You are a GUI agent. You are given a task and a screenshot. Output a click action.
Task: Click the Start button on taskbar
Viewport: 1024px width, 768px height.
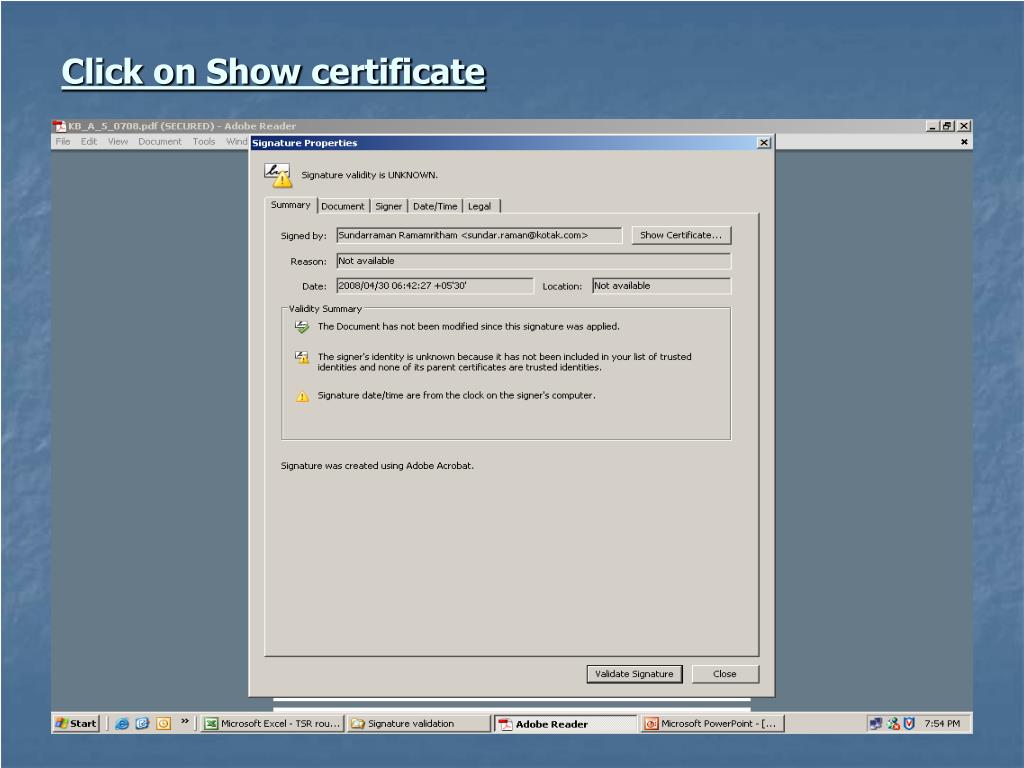tap(76, 724)
